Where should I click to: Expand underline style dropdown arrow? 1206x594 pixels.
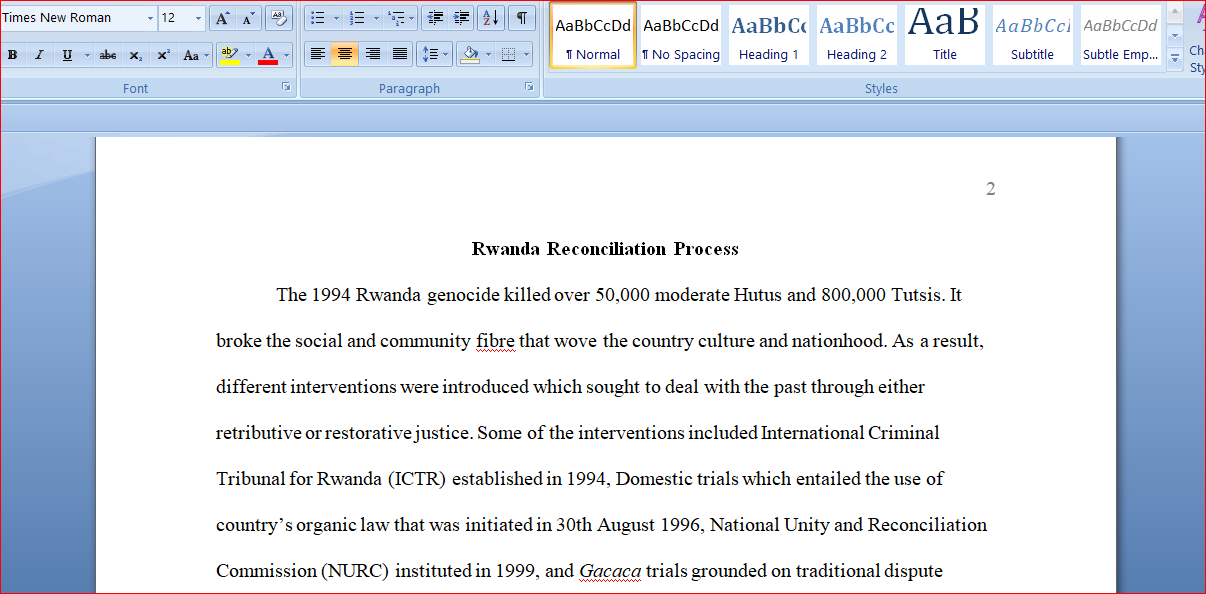point(87,55)
